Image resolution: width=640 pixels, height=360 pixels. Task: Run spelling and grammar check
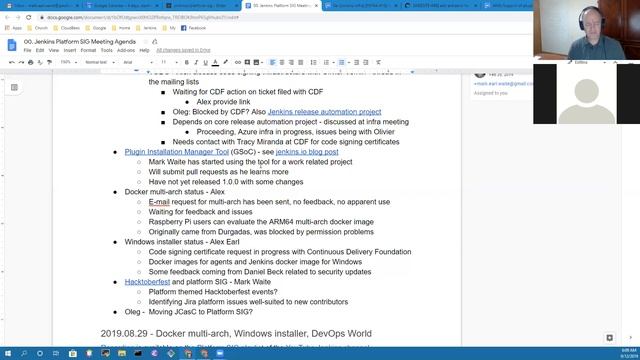click(x=40, y=62)
